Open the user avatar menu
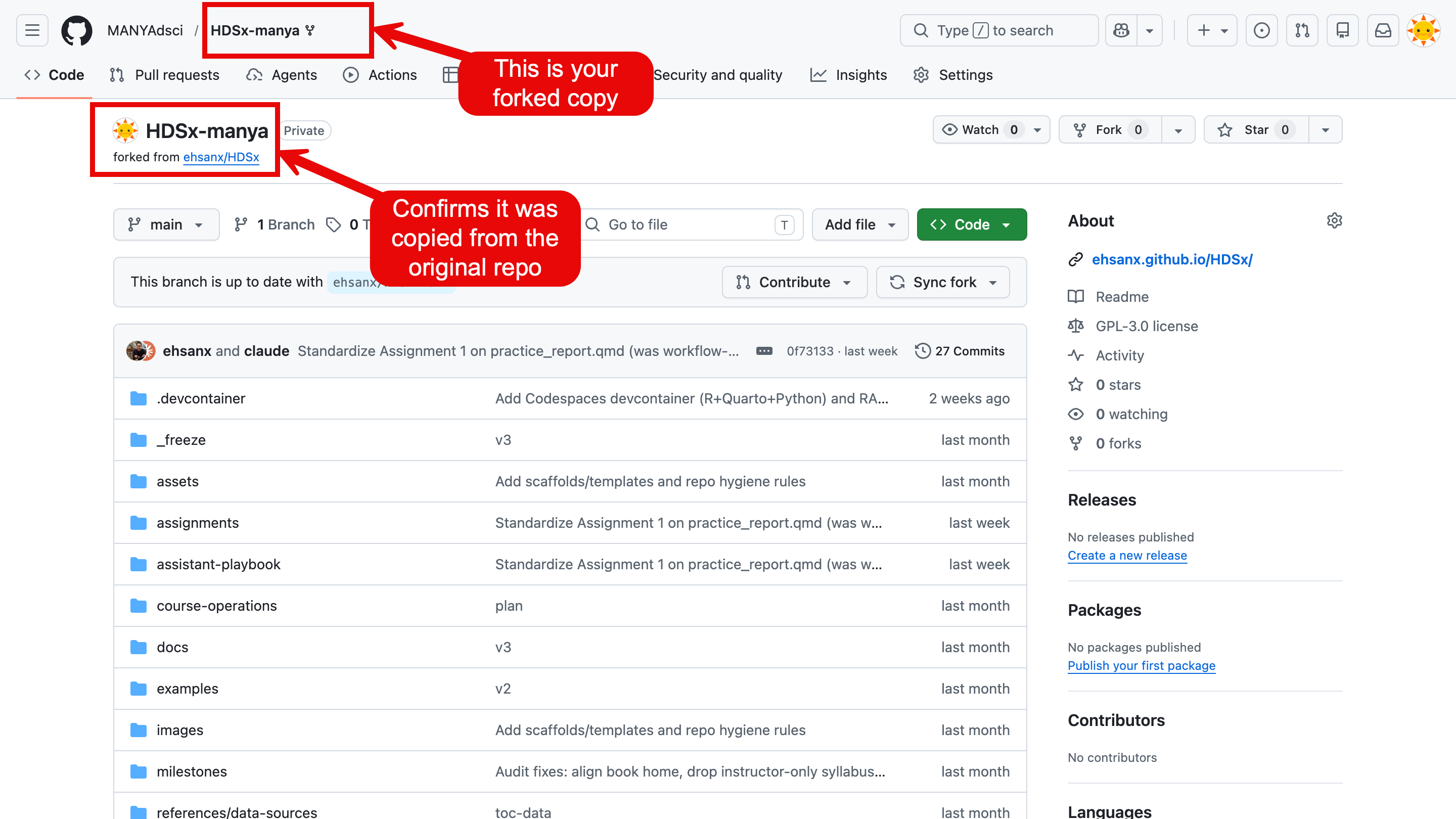This screenshot has width=1456, height=819. [1423, 30]
